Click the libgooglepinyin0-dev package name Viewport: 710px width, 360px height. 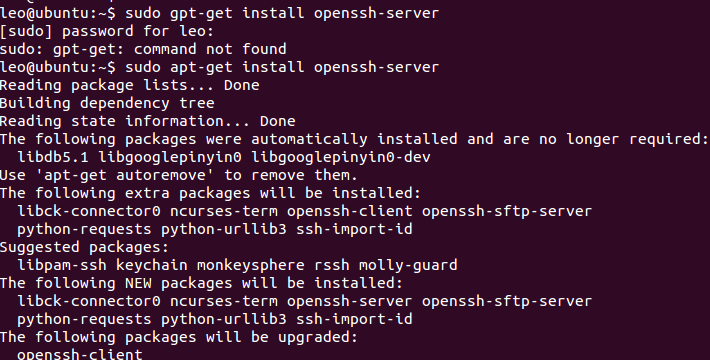point(341,157)
